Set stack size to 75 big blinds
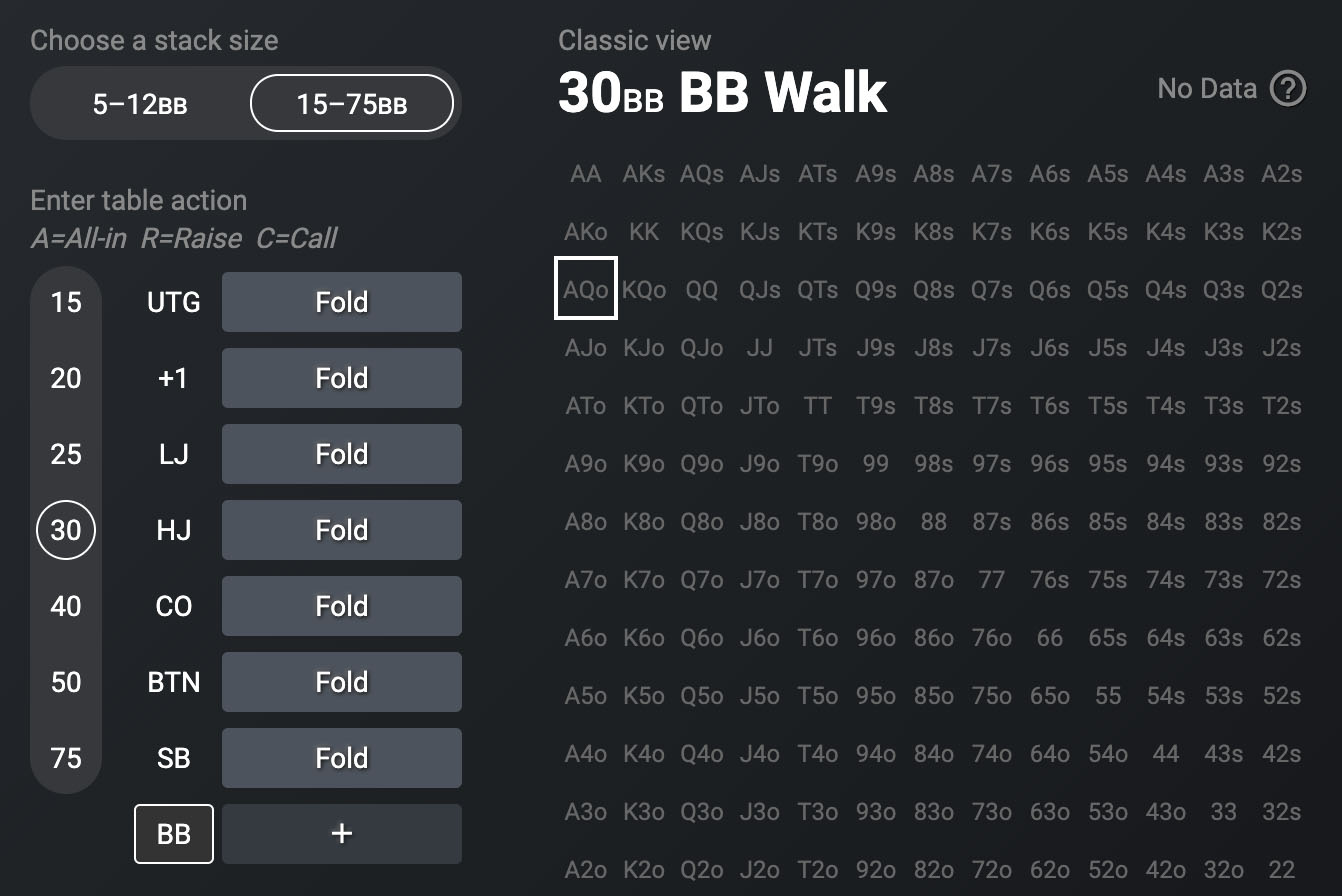Screen dimensions: 1342x896 66,758
